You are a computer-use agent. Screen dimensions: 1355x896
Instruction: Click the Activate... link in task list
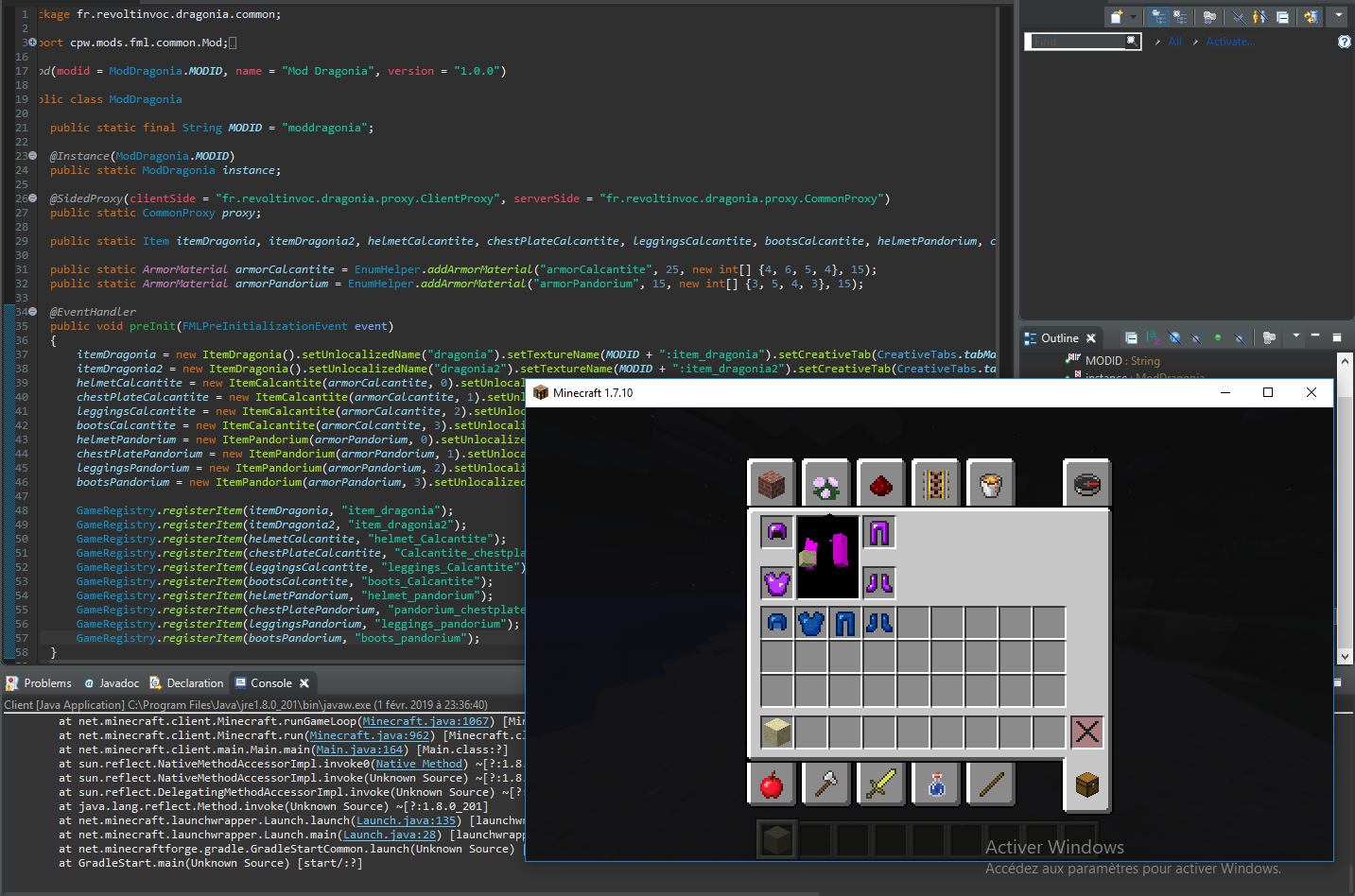coord(1230,42)
